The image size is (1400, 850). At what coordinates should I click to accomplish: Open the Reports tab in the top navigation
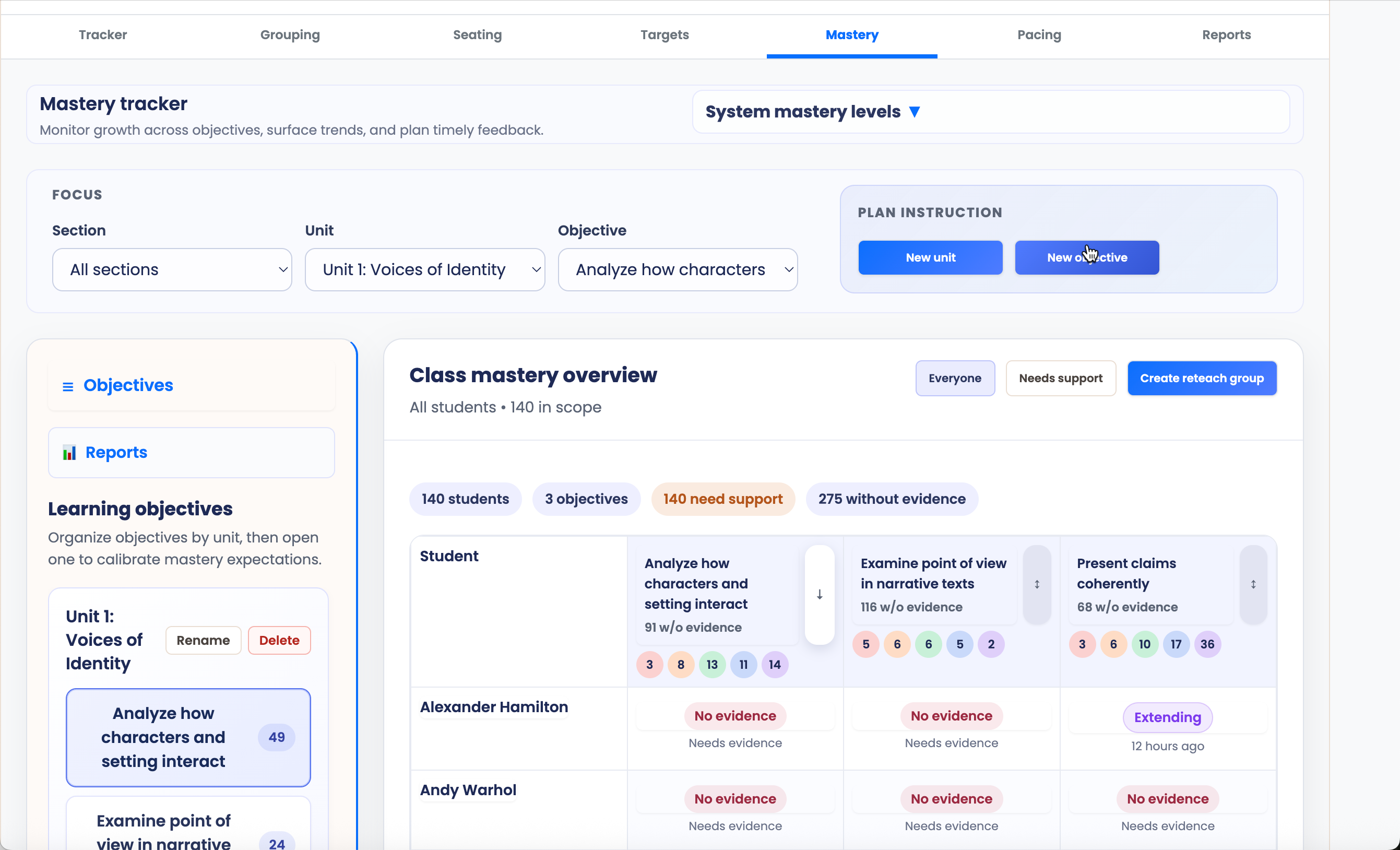(1226, 34)
